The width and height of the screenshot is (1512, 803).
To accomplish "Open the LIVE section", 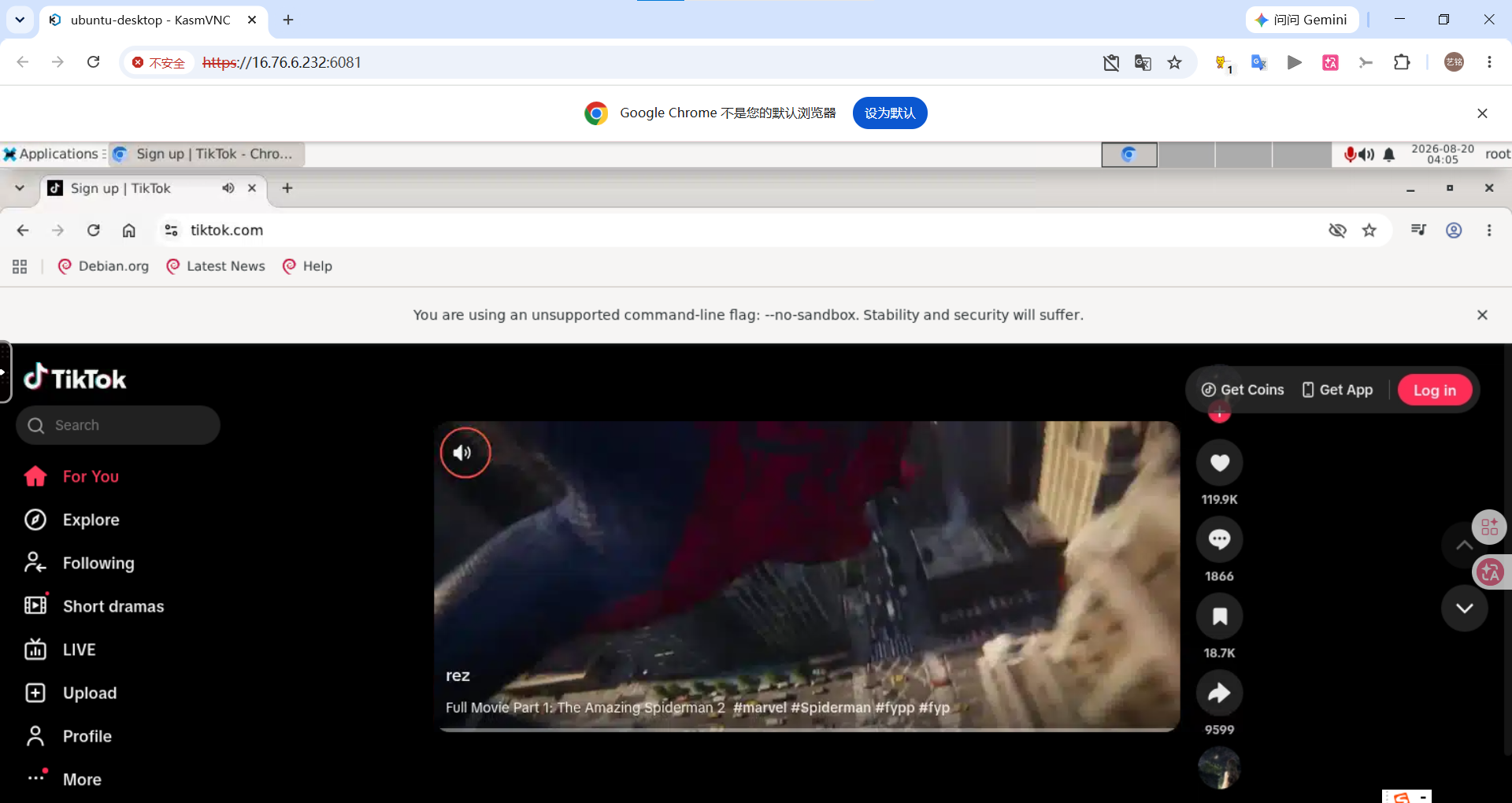I will pyautogui.click(x=79, y=649).
